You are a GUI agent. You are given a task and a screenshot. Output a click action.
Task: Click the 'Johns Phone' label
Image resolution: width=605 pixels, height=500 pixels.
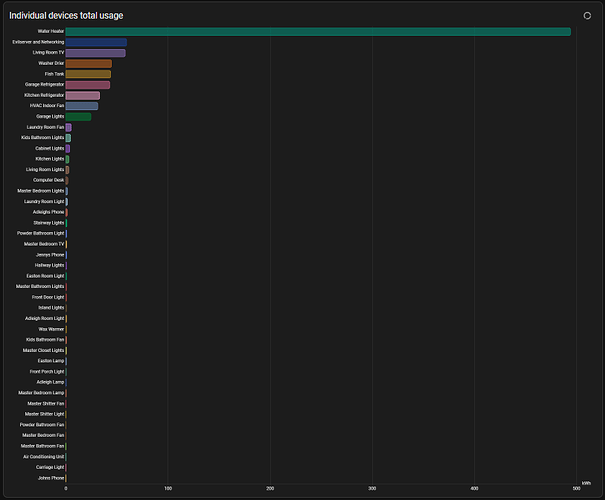[51, 478]
